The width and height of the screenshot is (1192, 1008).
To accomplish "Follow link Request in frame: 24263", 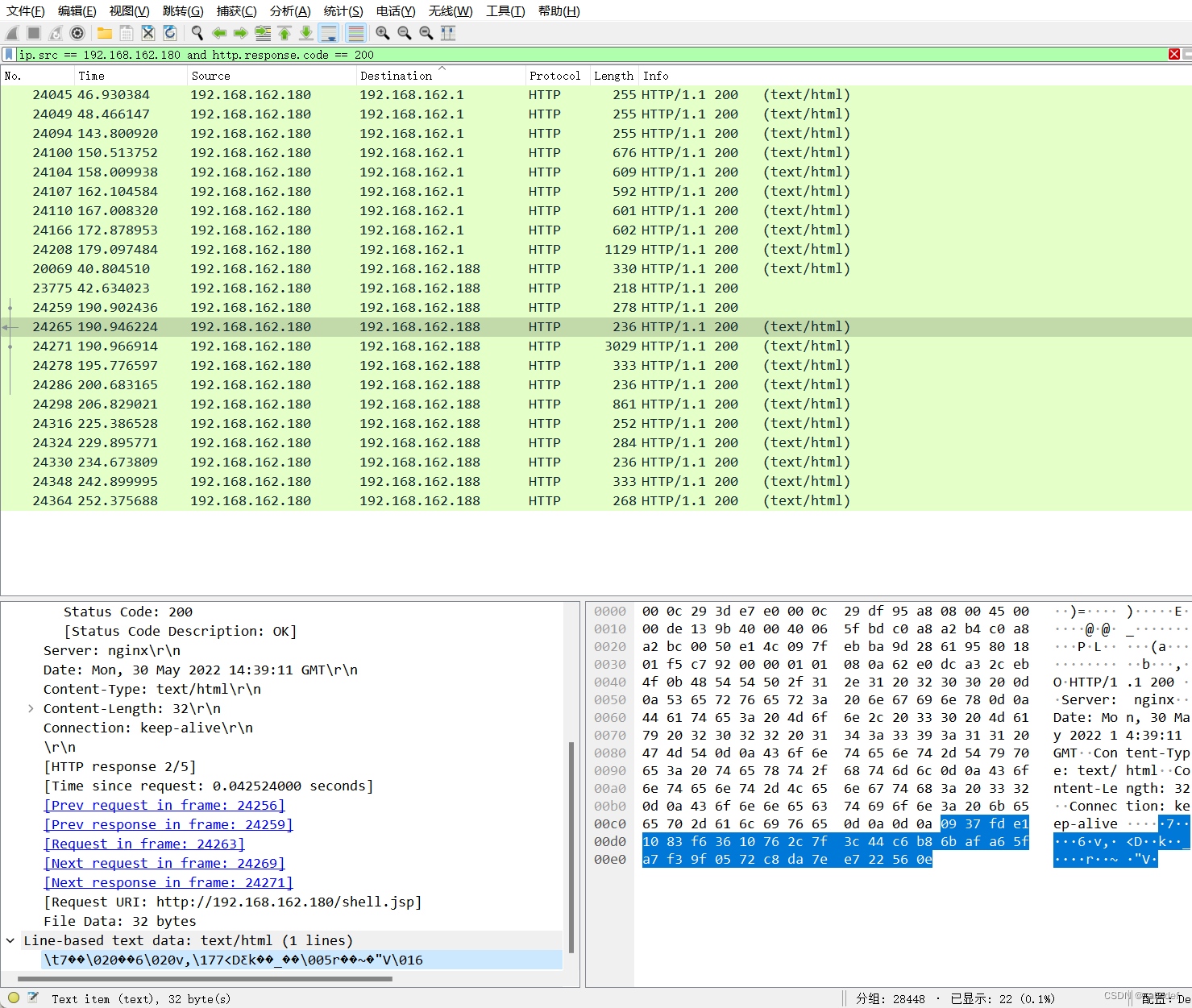I will [144, 844].
